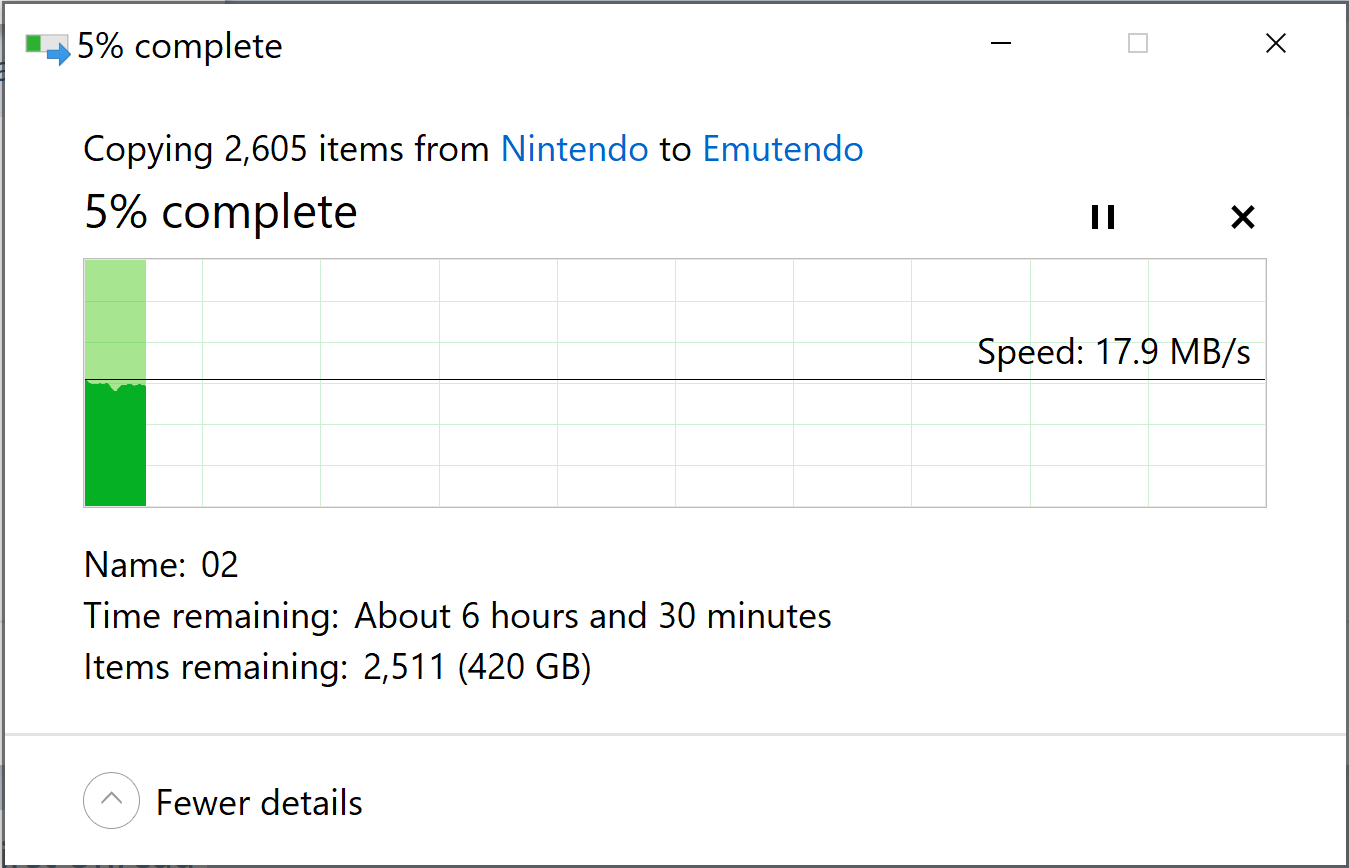
Task: Close the copy progress window
Action: point(1276,44)
